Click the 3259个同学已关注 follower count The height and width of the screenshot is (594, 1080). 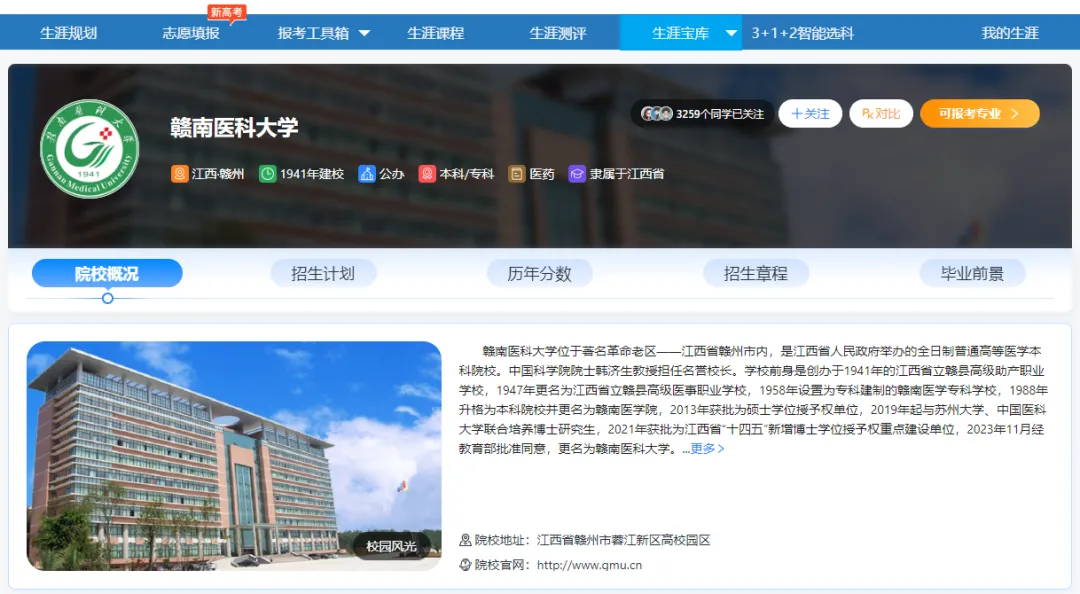coord(720,114)
